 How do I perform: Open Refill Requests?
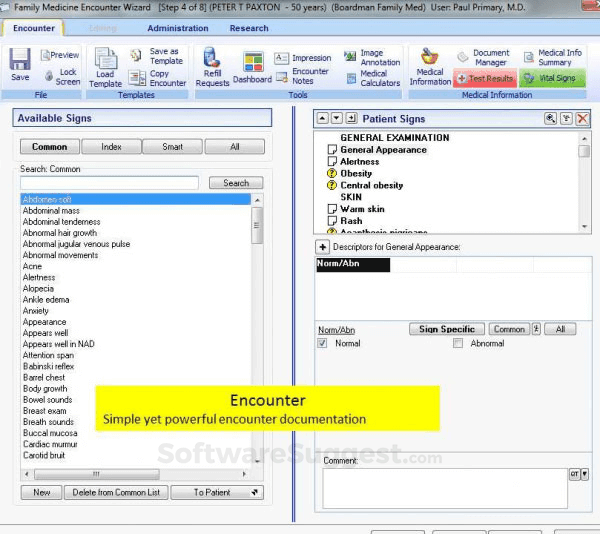(212, 67)
